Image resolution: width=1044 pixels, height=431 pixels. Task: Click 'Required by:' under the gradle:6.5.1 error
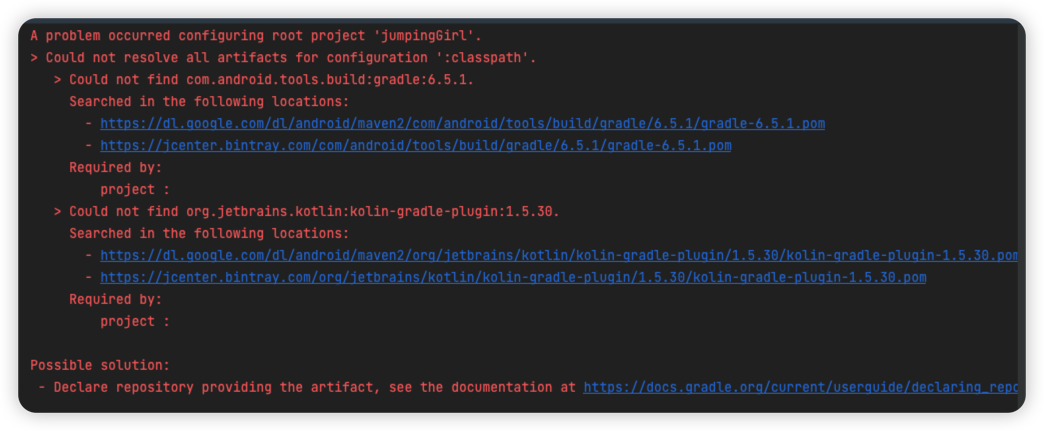click(115, 167)
